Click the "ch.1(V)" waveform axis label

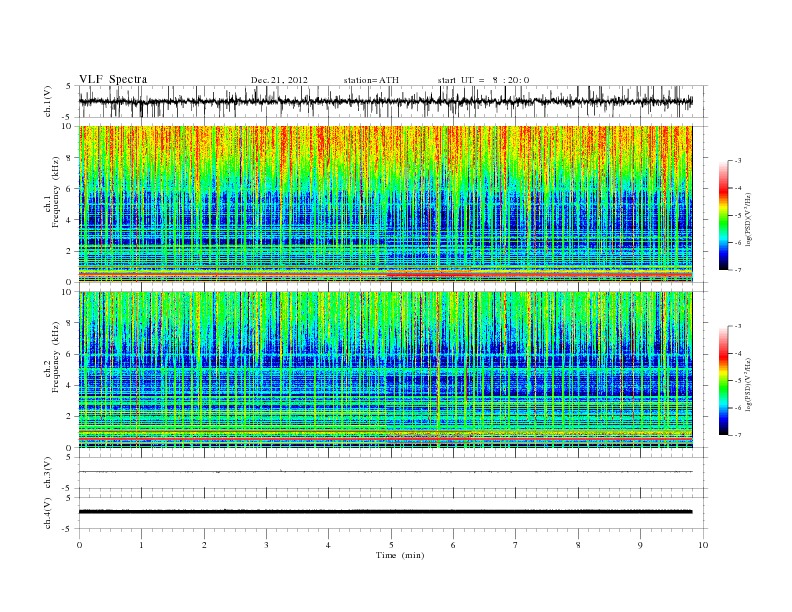(x=48, y=101)
